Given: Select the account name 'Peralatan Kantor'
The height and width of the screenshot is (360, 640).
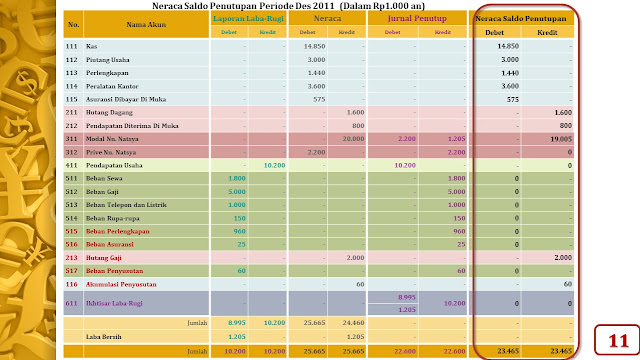Looking at the screenshot, I should [x=112, y=87].
